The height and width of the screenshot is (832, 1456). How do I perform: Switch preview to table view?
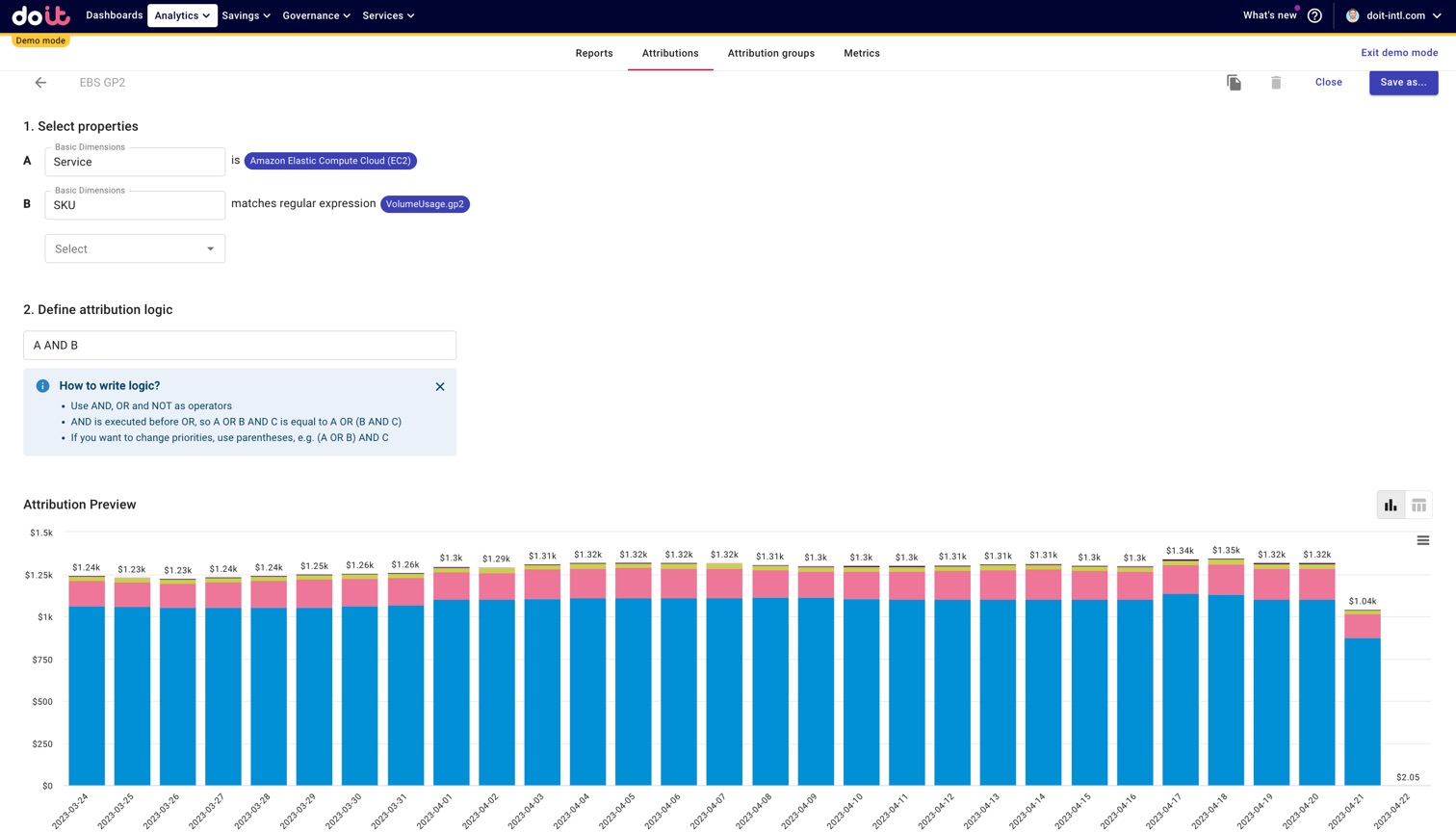(x=1418, y=506)
